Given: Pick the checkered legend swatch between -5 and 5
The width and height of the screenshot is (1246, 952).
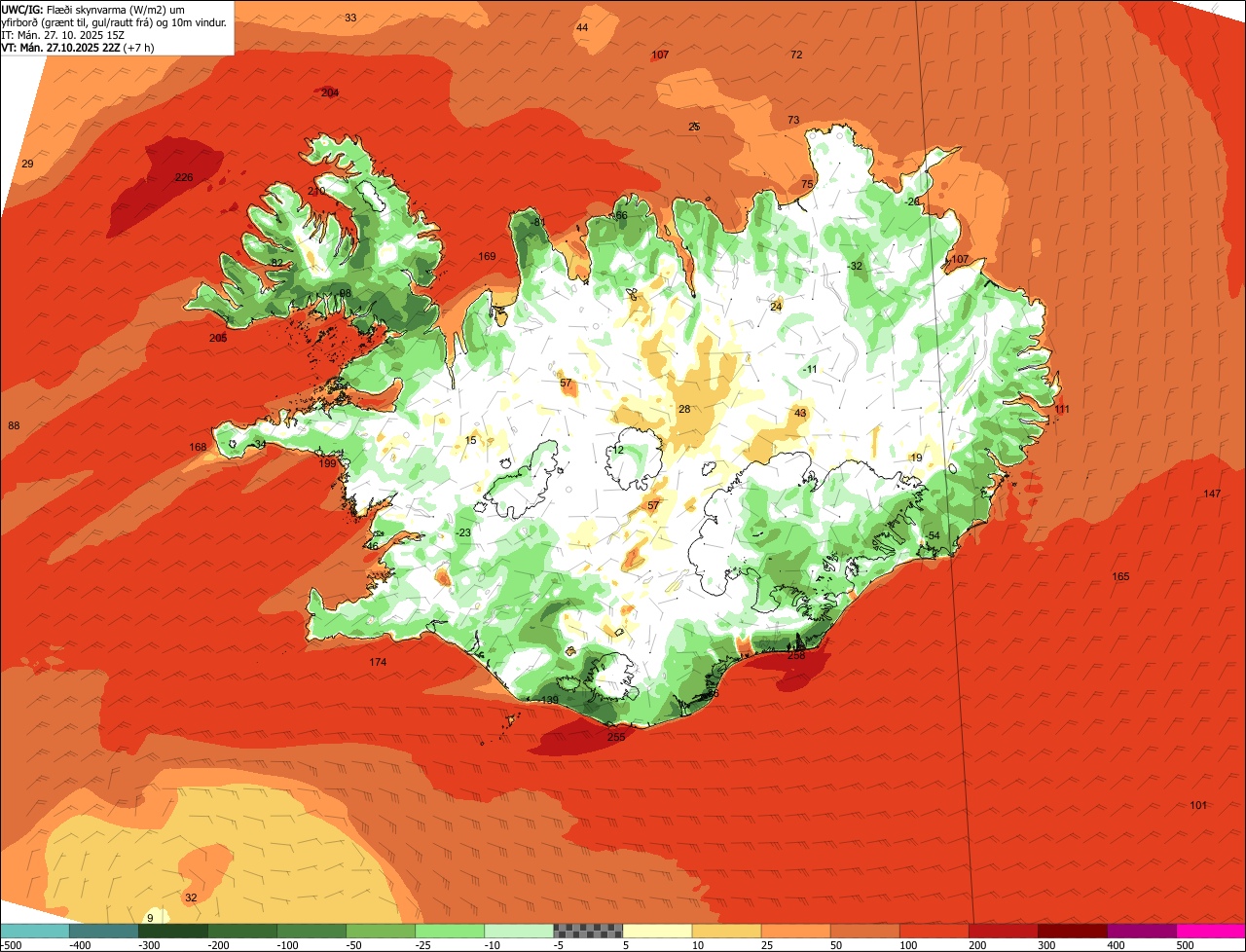Looking at the screenshot, I should (x=587, y=930).
